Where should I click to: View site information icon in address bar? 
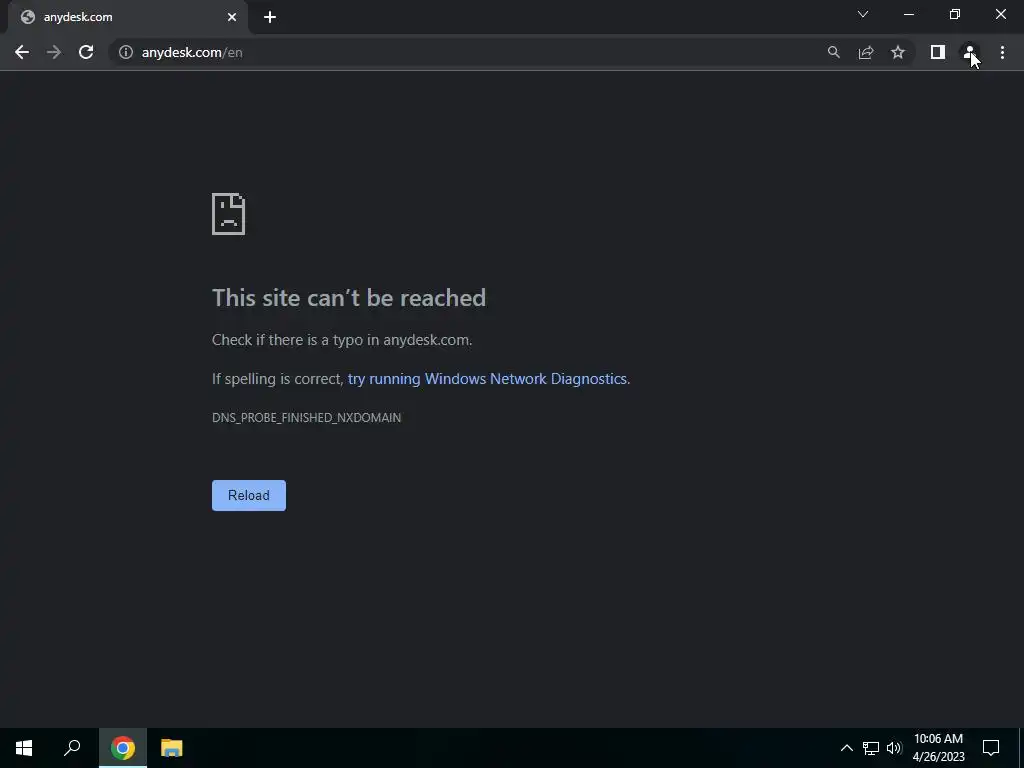tap(125, 52)
